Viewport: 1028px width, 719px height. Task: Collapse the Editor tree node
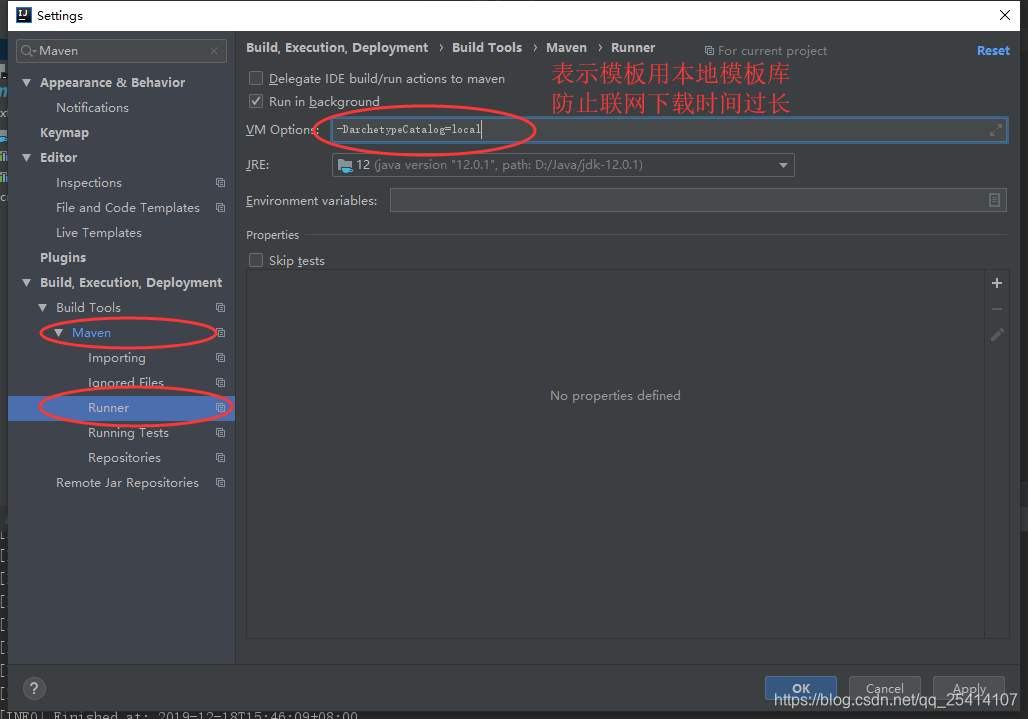[27, 157]
